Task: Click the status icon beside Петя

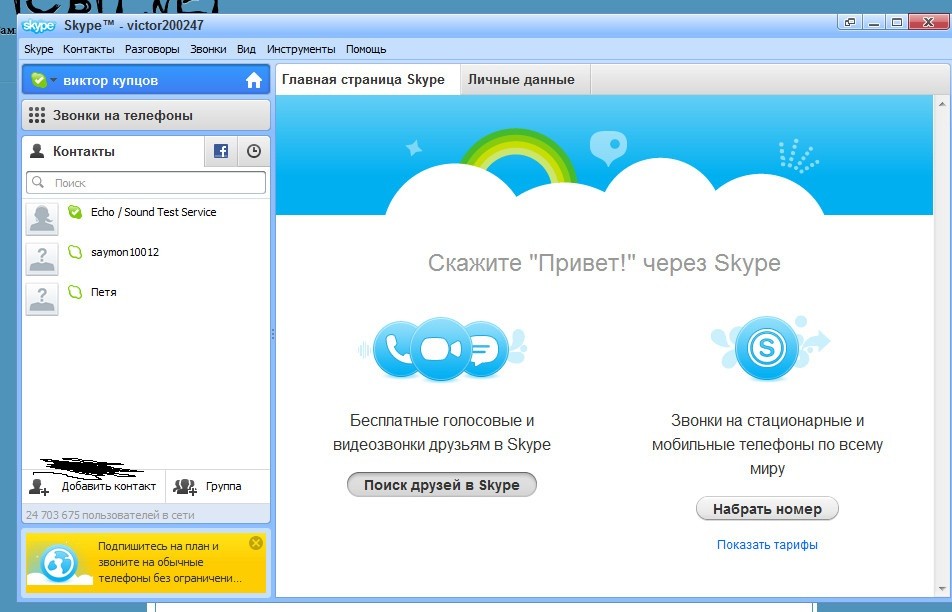Action: [x=75, y=292]
